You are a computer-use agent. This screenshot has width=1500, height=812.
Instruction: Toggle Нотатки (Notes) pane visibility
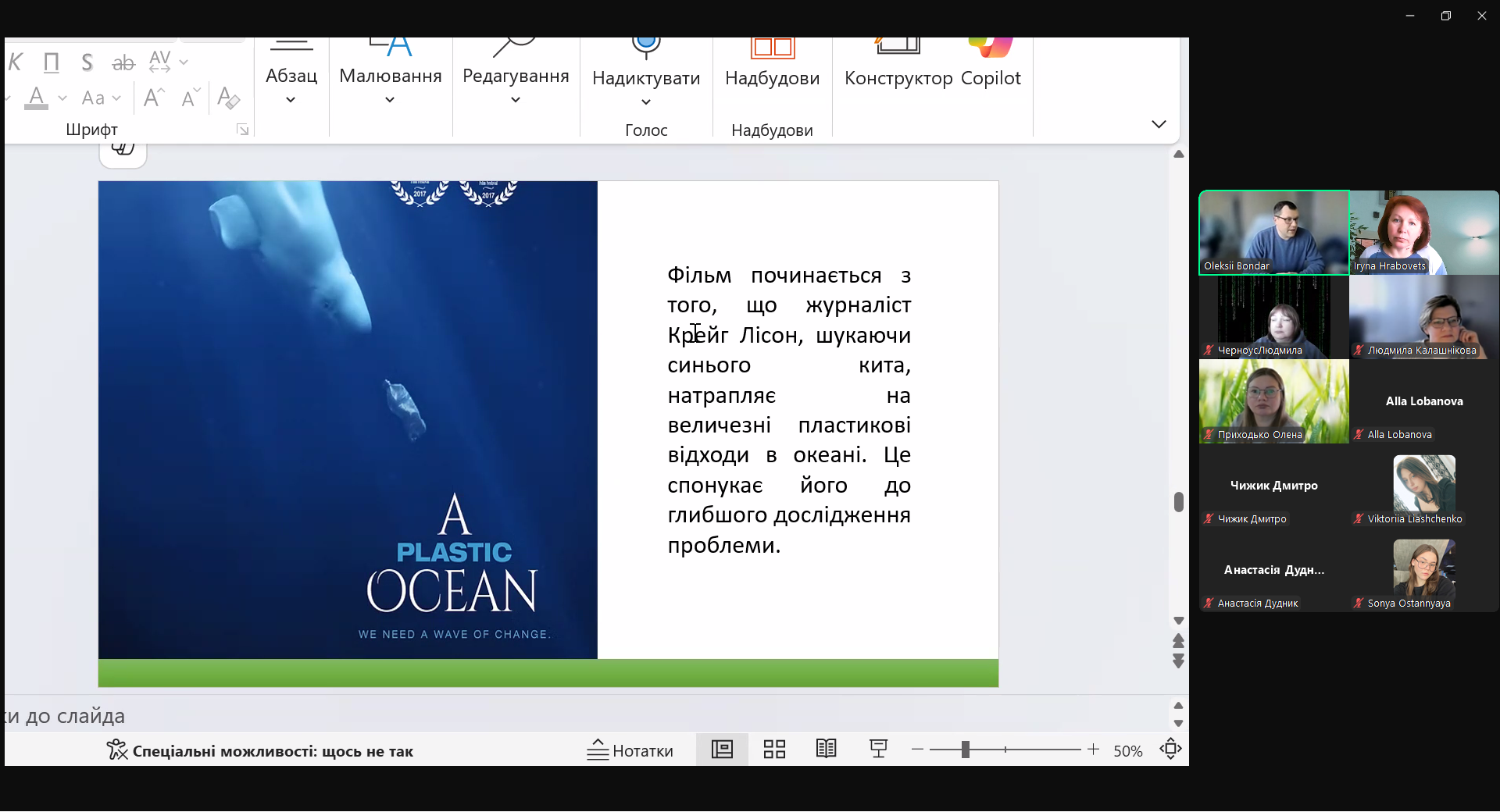pyautogui.click(x=630, y=750)
